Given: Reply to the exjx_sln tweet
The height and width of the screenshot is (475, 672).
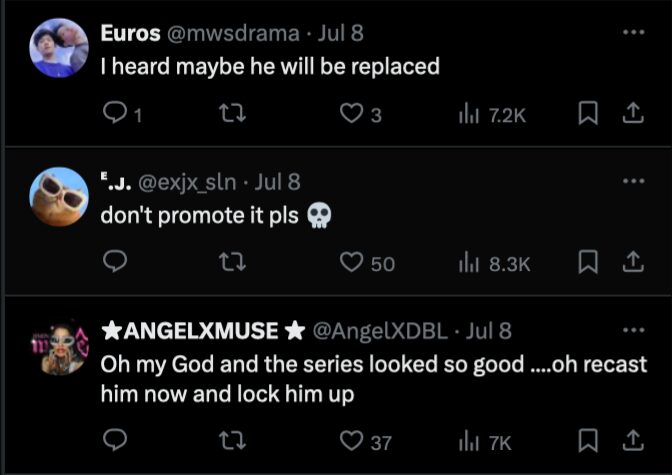Looking at the screenshot, I should click(x=115, y=263).
